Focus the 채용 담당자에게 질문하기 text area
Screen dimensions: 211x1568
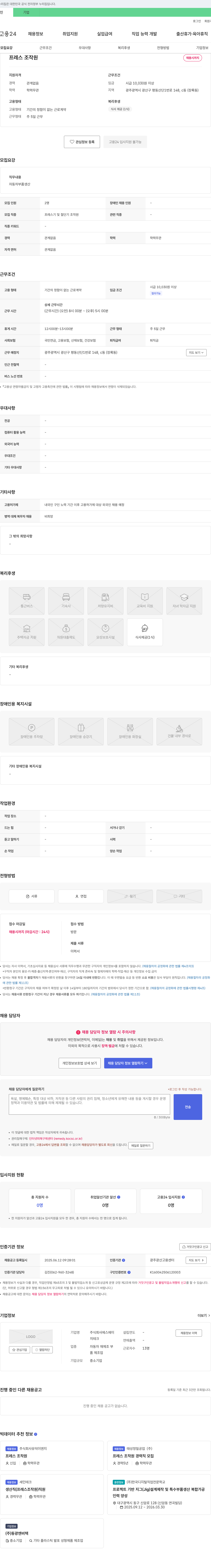point(89,1104)
